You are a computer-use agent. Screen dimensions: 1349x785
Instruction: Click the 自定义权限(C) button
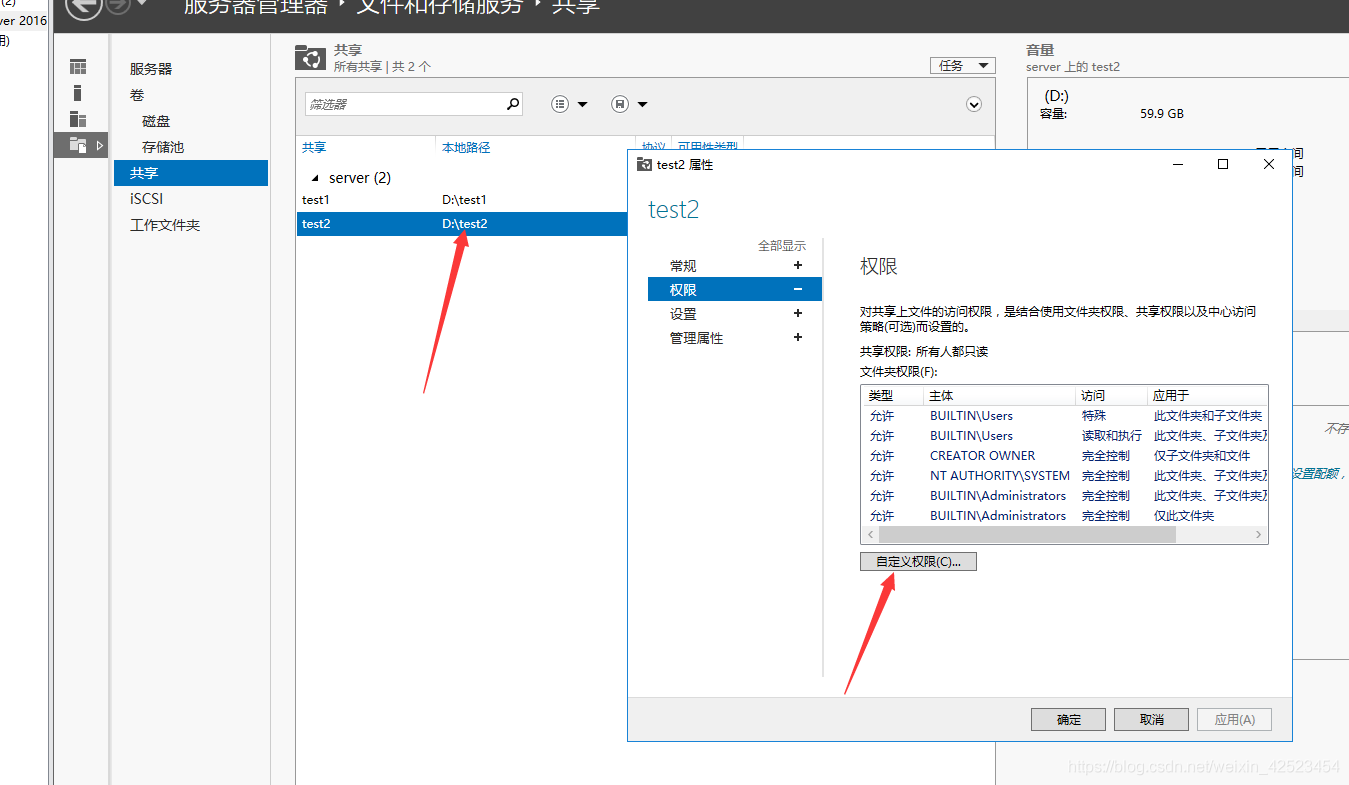(x=917, y=561)
